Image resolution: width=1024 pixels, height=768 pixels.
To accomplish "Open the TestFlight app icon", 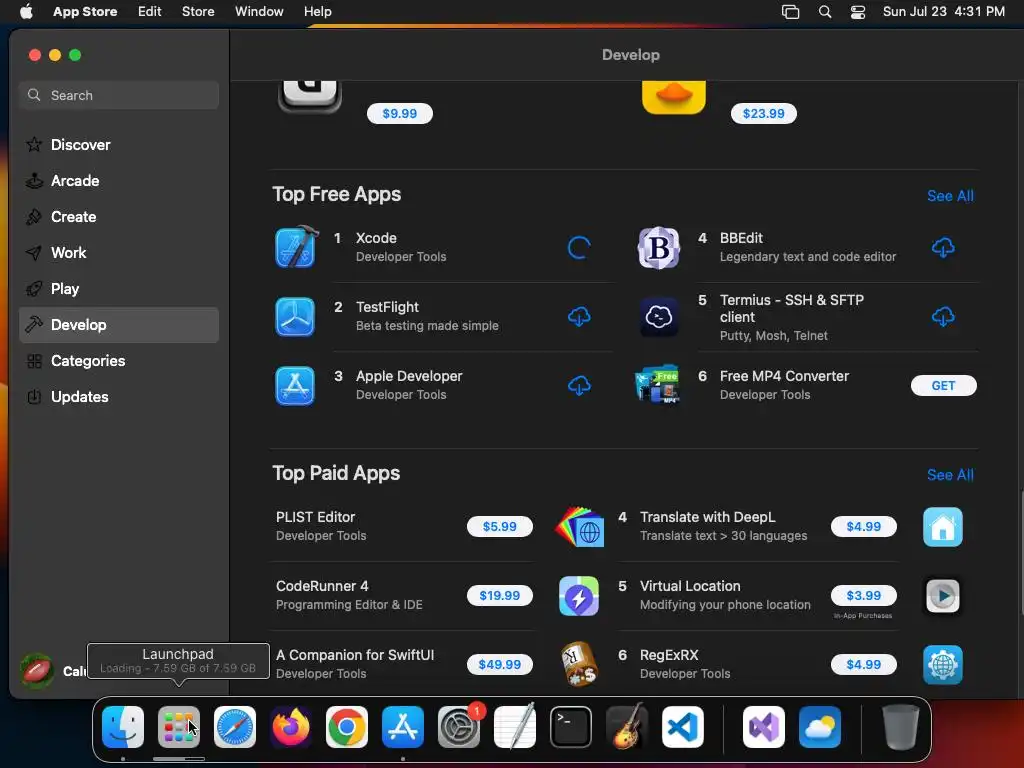I will click(295, 317).
